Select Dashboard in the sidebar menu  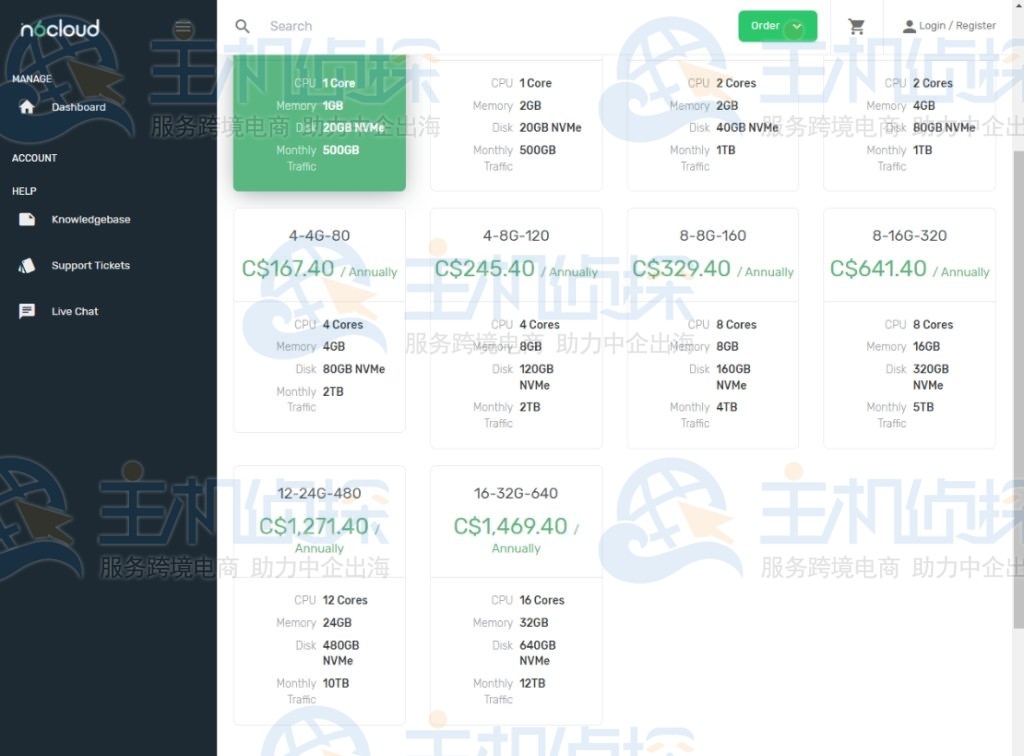(x=79, y=106)
